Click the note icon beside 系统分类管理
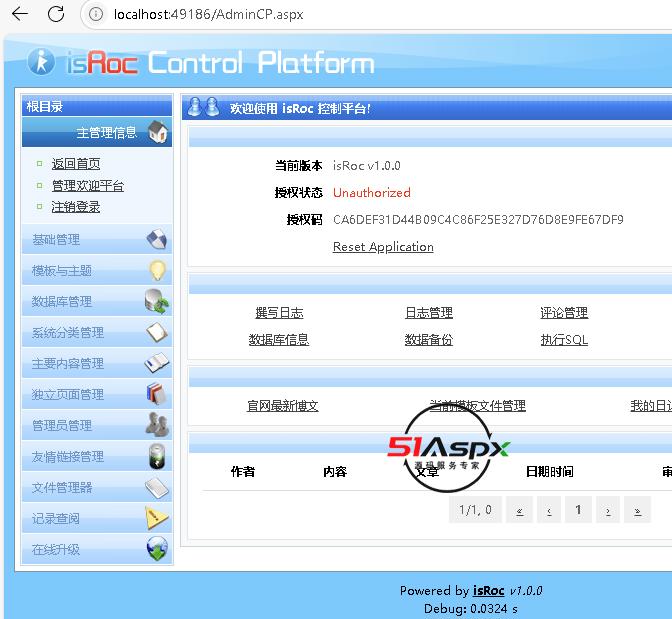The height and width of the screenshot is (619, 672). point(157,332)
